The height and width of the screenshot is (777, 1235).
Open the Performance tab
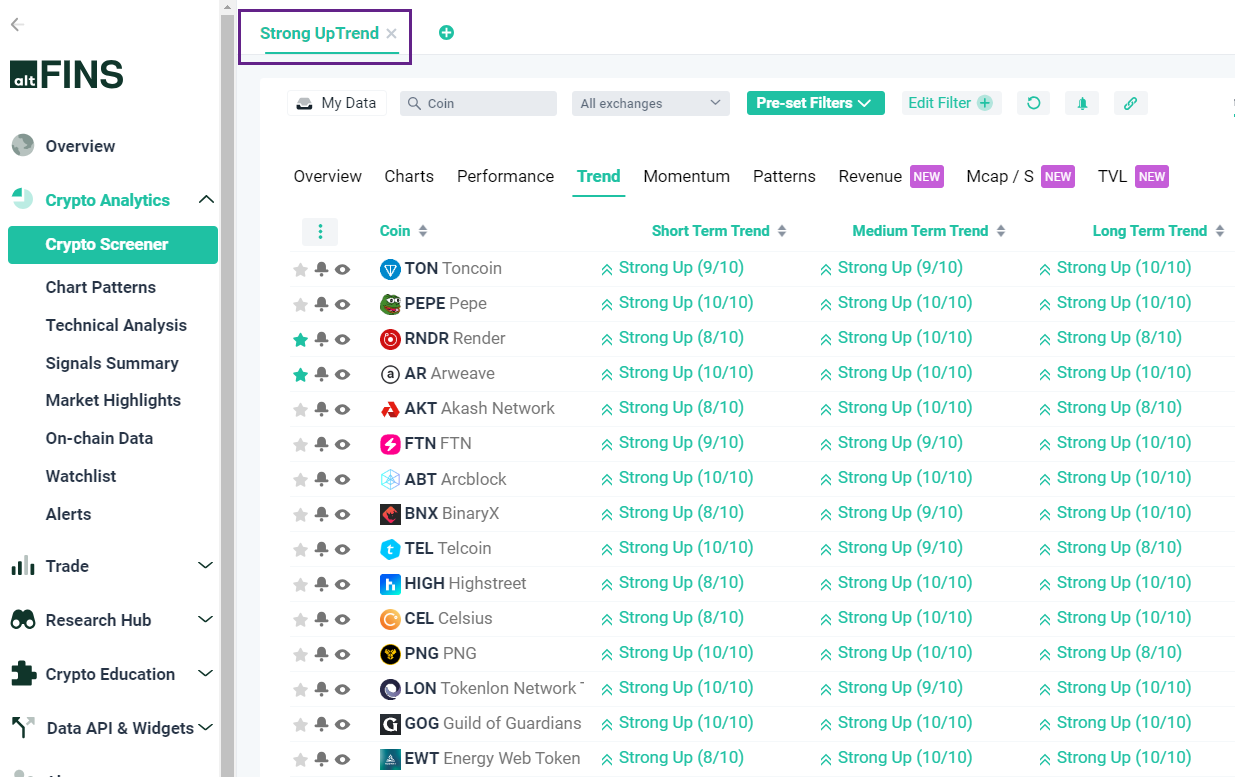tap(505, 176)
